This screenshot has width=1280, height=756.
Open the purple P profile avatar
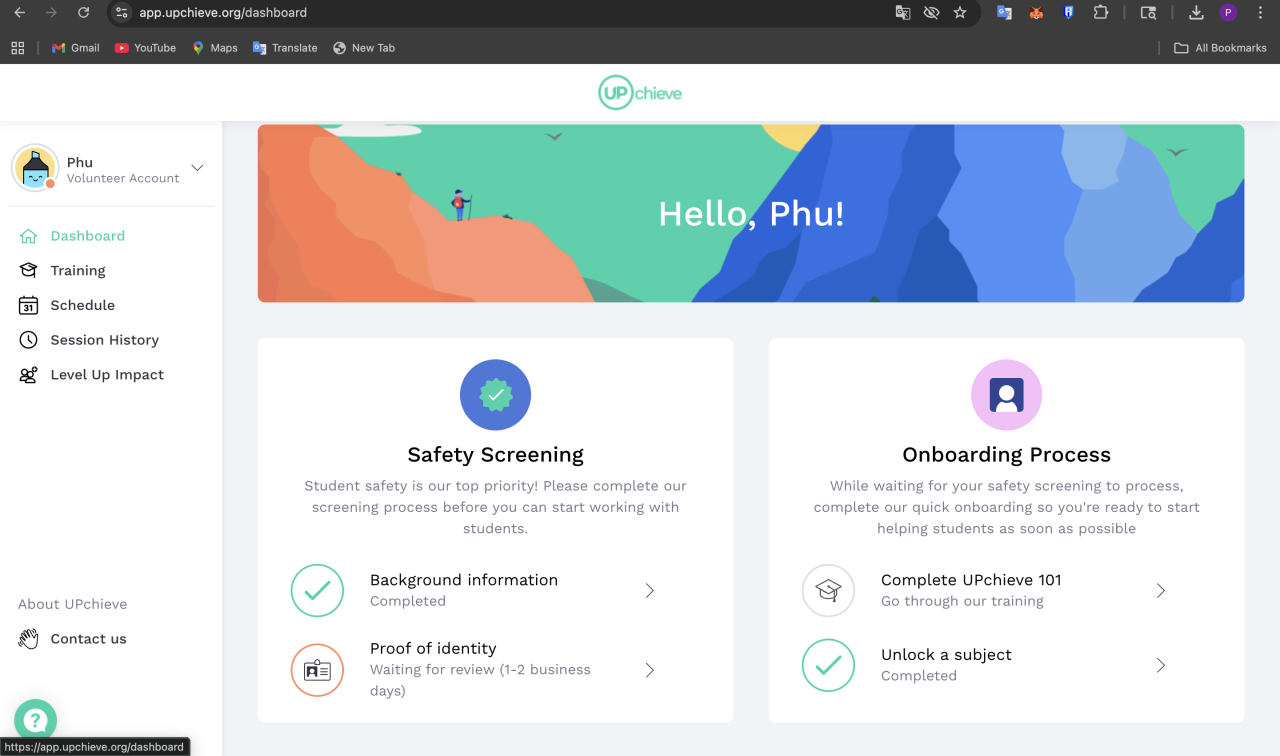pos(1228,13)
